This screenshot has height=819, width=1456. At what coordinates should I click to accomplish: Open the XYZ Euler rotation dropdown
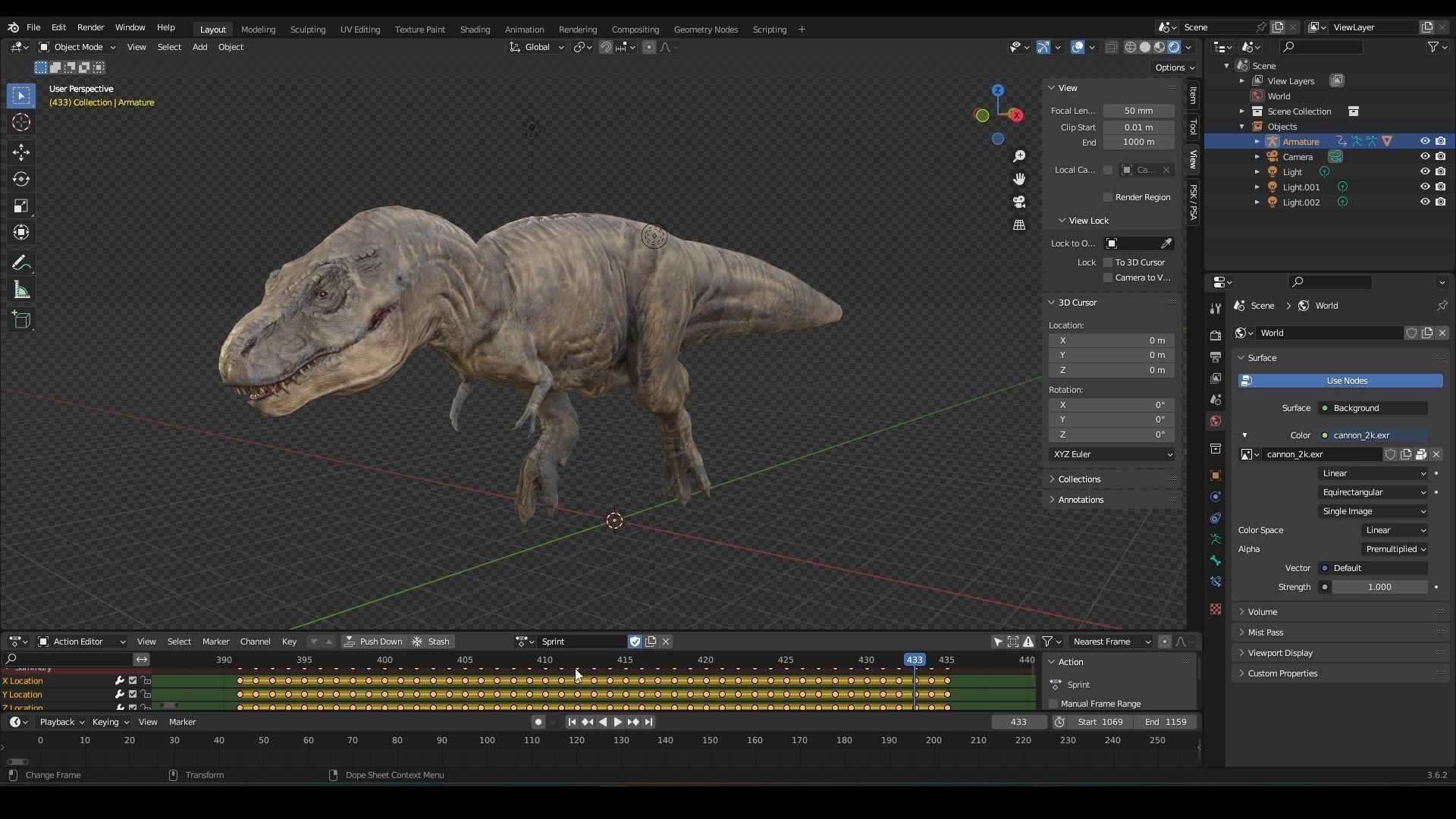1112,454
